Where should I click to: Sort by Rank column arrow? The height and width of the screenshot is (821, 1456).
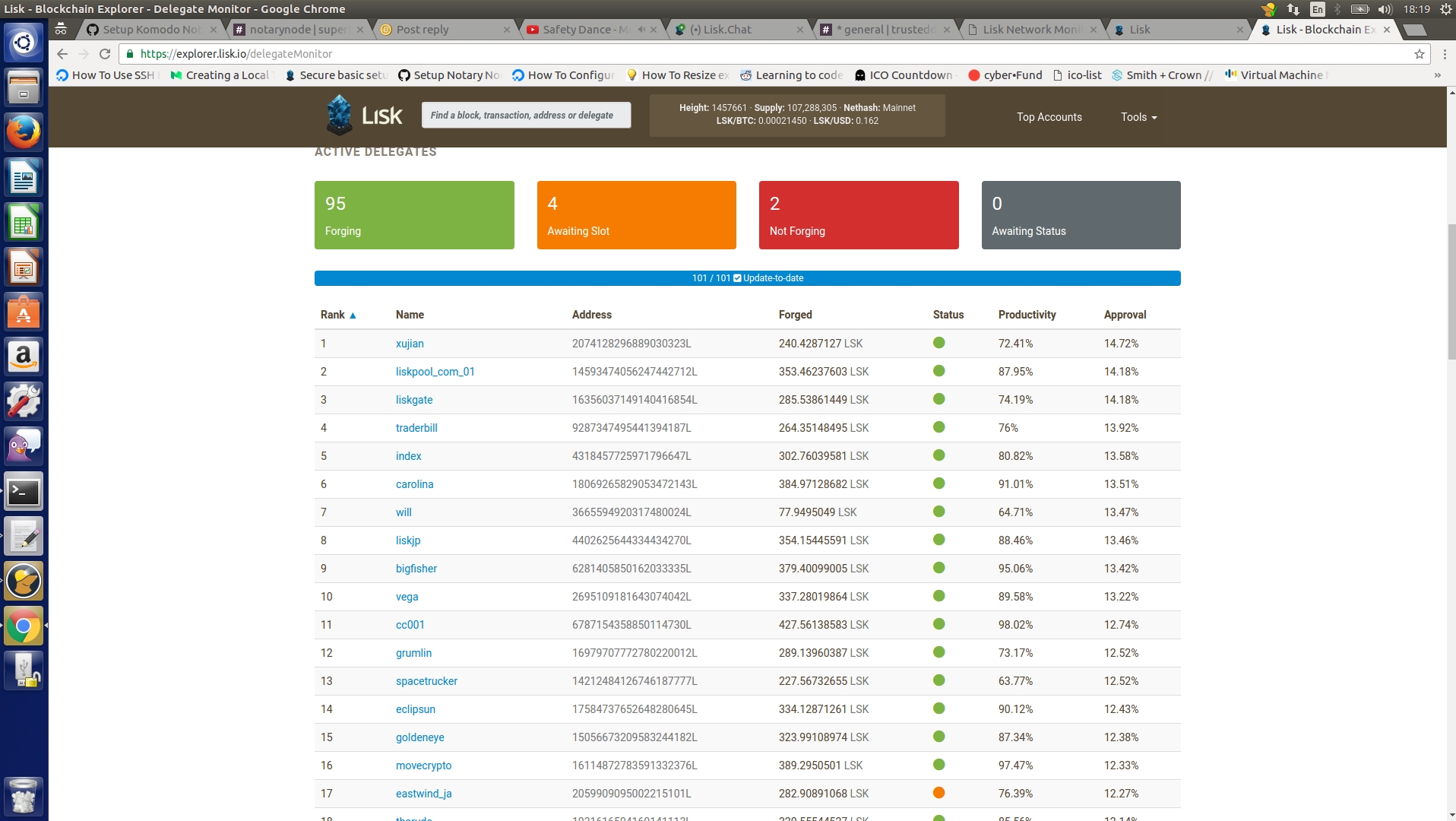353,315
